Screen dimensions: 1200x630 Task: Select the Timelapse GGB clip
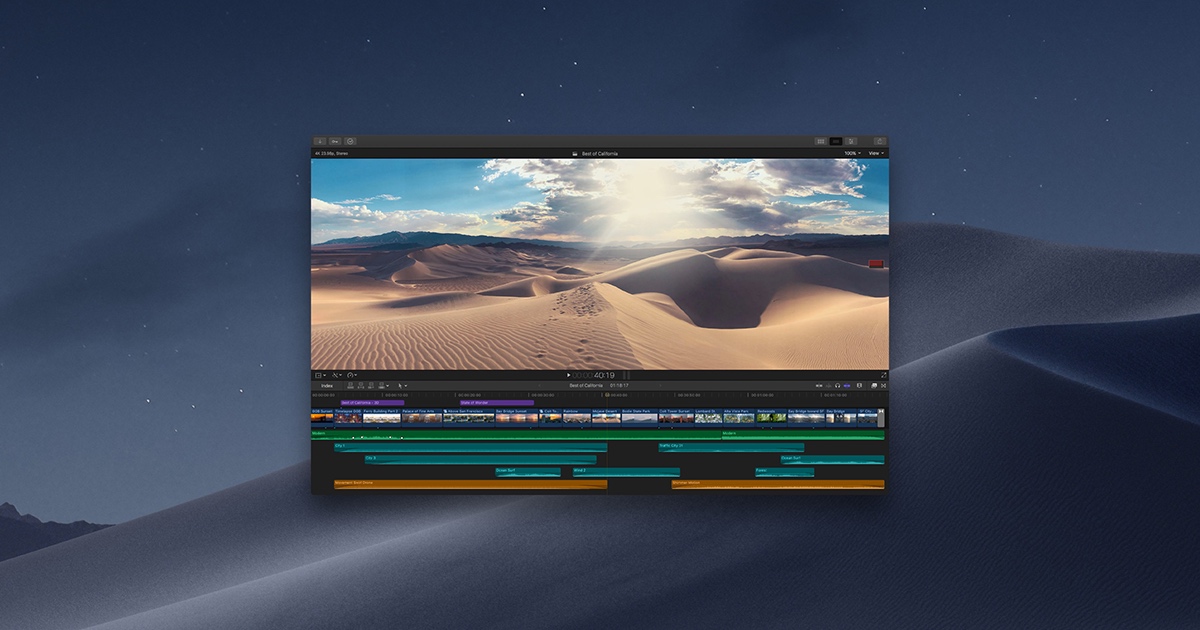348,416
